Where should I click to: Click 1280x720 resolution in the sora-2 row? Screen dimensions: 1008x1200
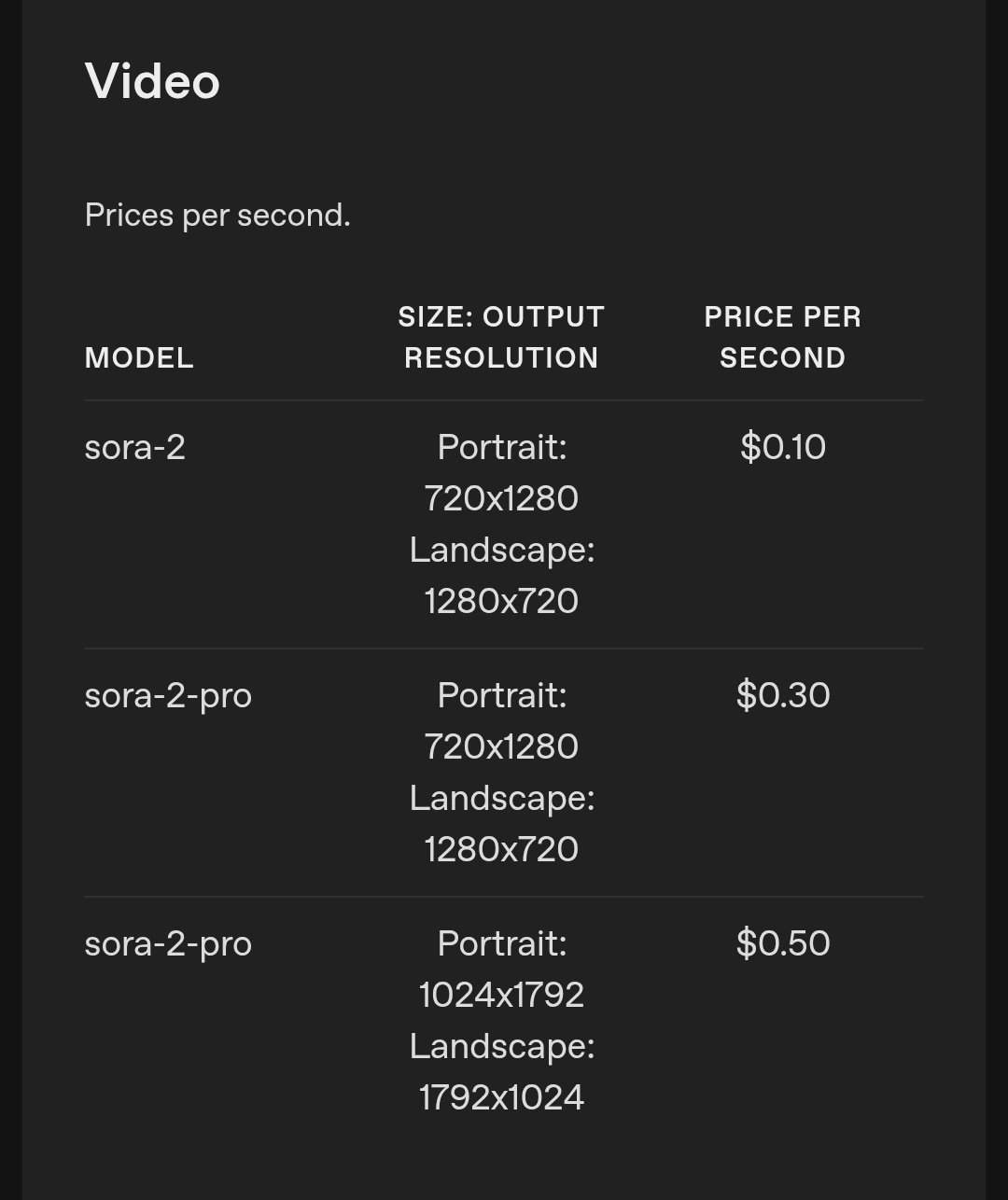tap(501, 601)
